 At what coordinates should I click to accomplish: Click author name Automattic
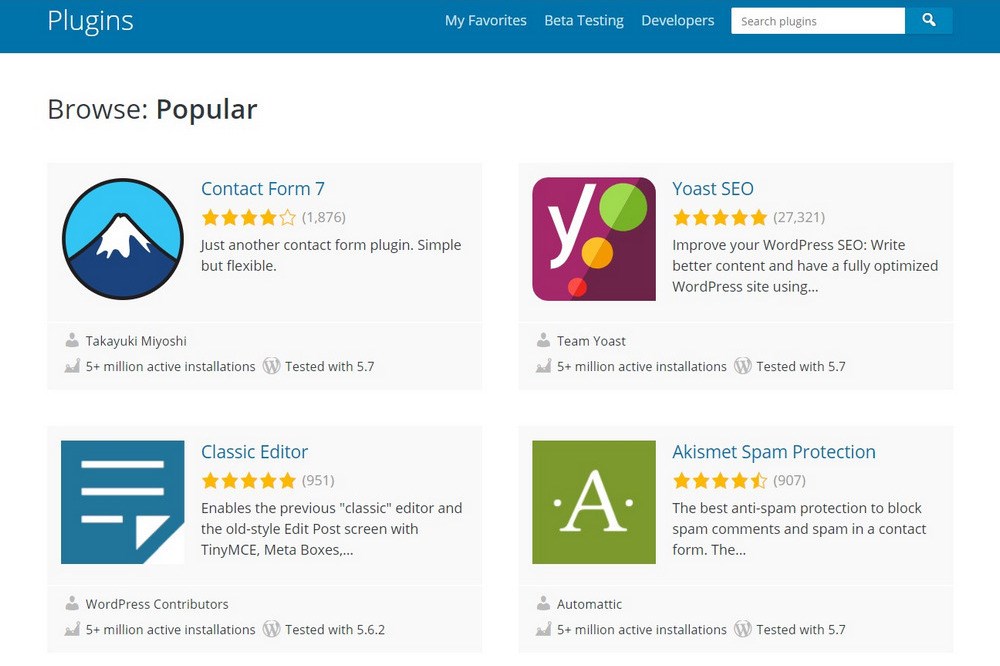click(x=589, y=604)
